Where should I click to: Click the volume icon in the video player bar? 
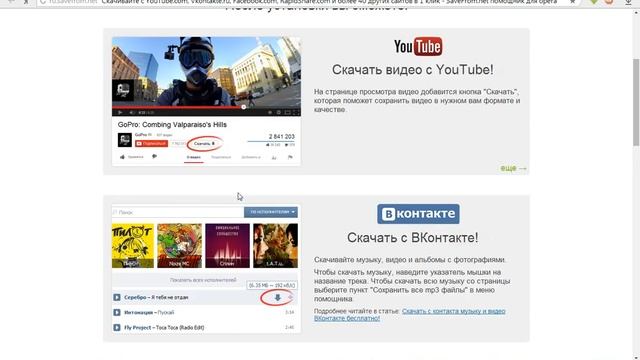pyautogui.click(x=131, y=112)
